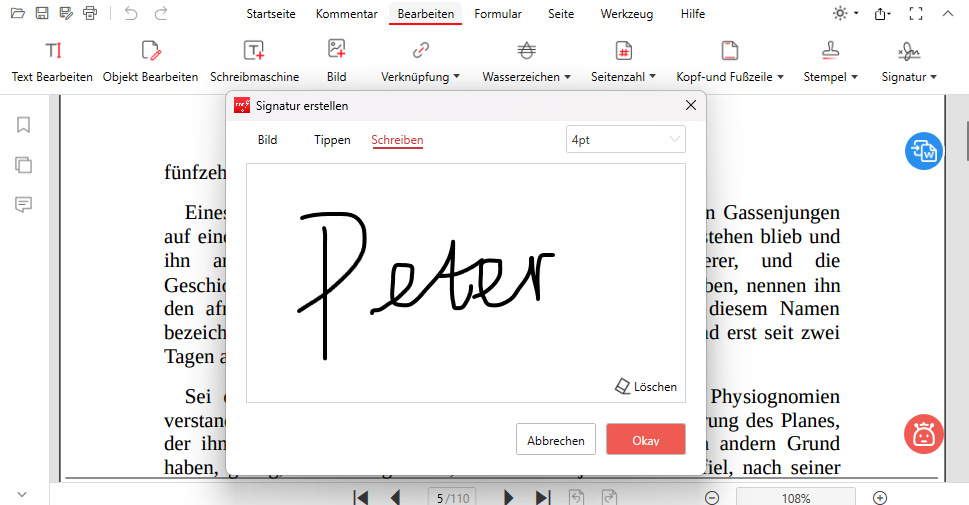Open the comments side panel

[23, 205]
